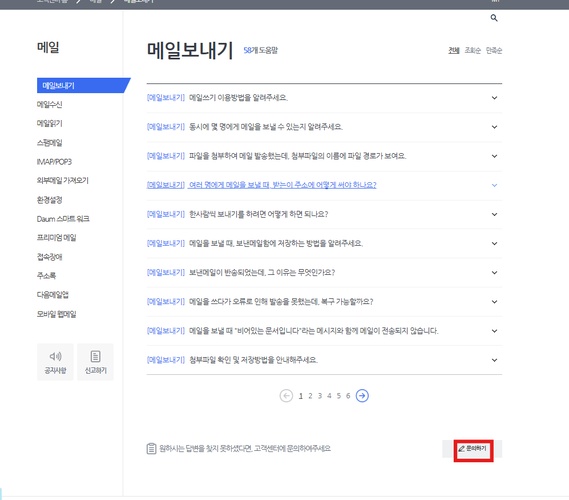This screenshot has height=500, width=569.
Task: Click clipboard icon beside 원하시는 답변 notice
Action: point(151,449)
